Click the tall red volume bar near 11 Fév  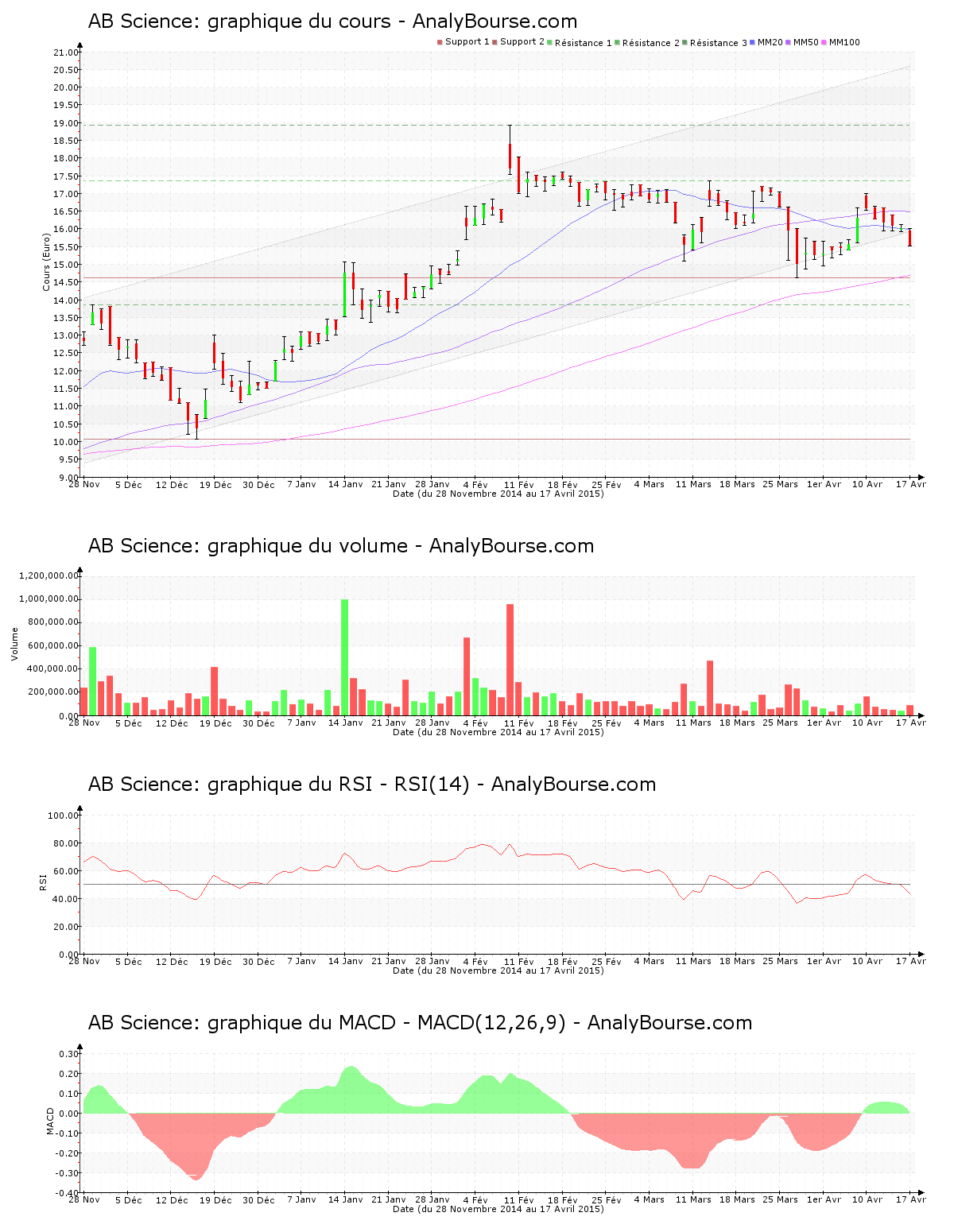510,660
